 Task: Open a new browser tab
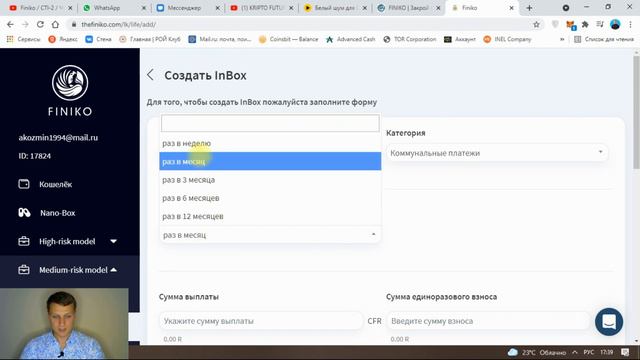[x=529, y=8]
